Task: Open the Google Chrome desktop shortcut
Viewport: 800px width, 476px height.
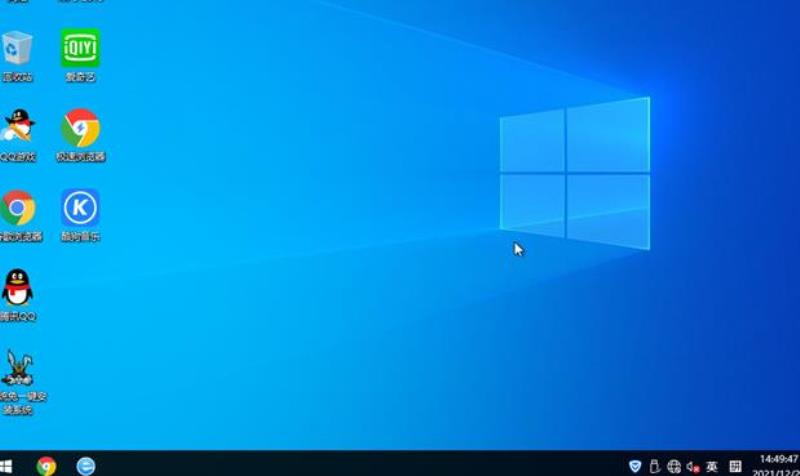Action: click(x=19, y=215)
